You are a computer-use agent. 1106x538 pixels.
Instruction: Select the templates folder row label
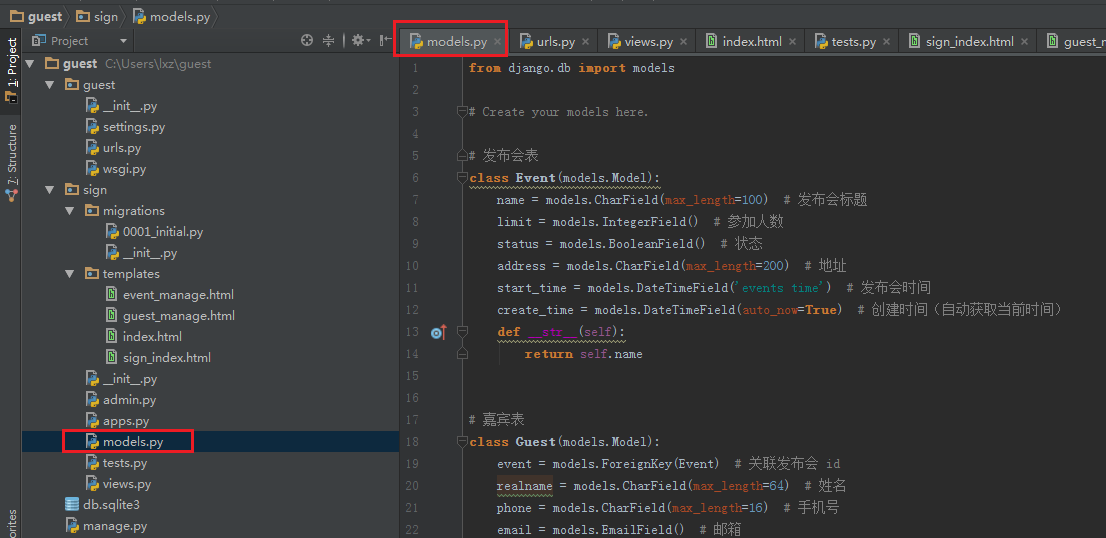coord(131,274)
